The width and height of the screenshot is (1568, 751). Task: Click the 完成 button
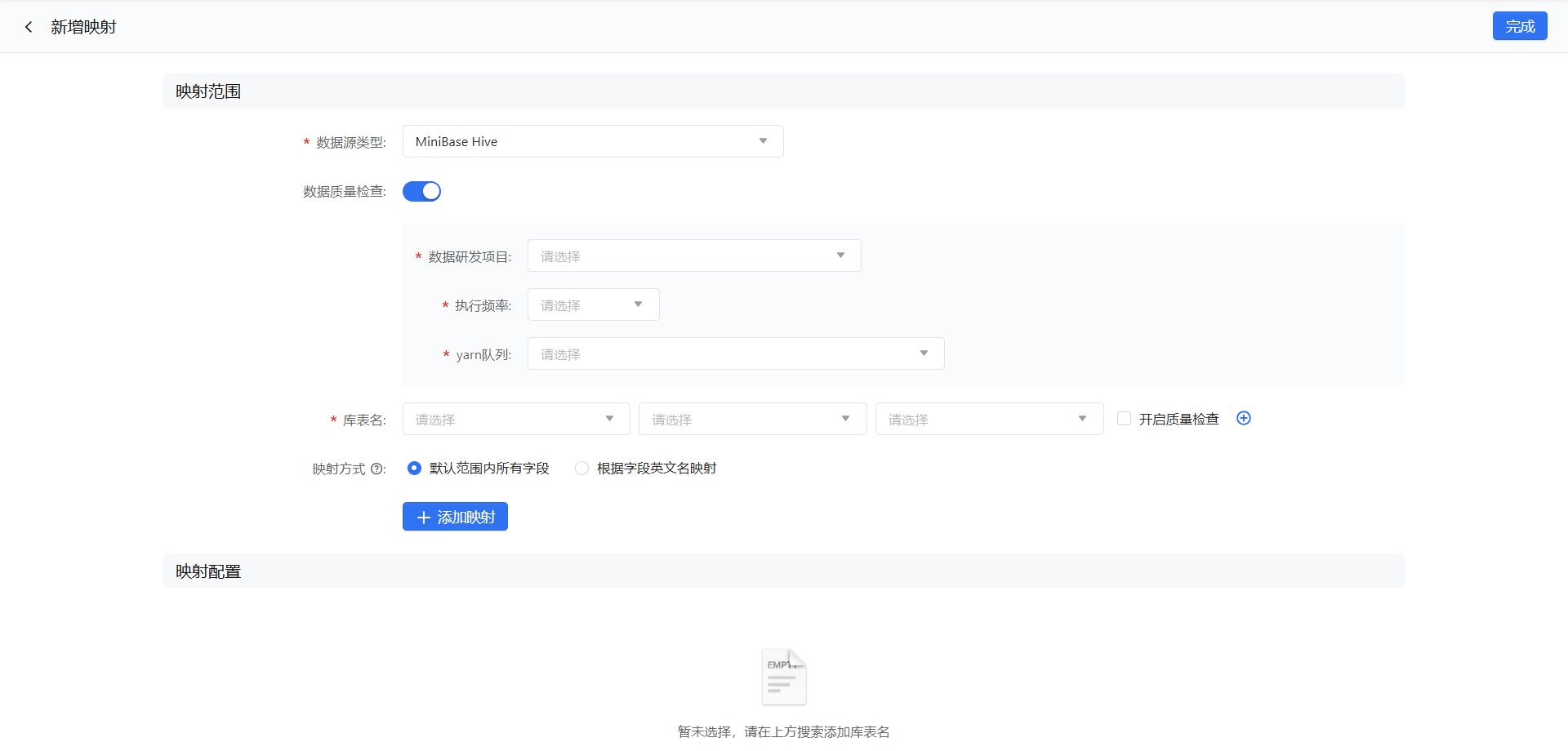(x=1520, y=26)
